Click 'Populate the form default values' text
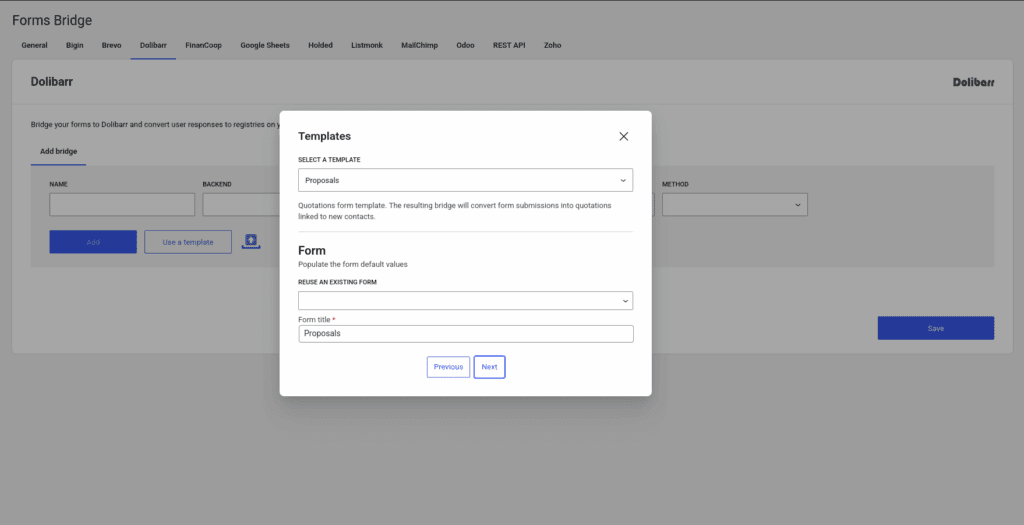Screen dimensions: 1024x525 click(353, 264)
